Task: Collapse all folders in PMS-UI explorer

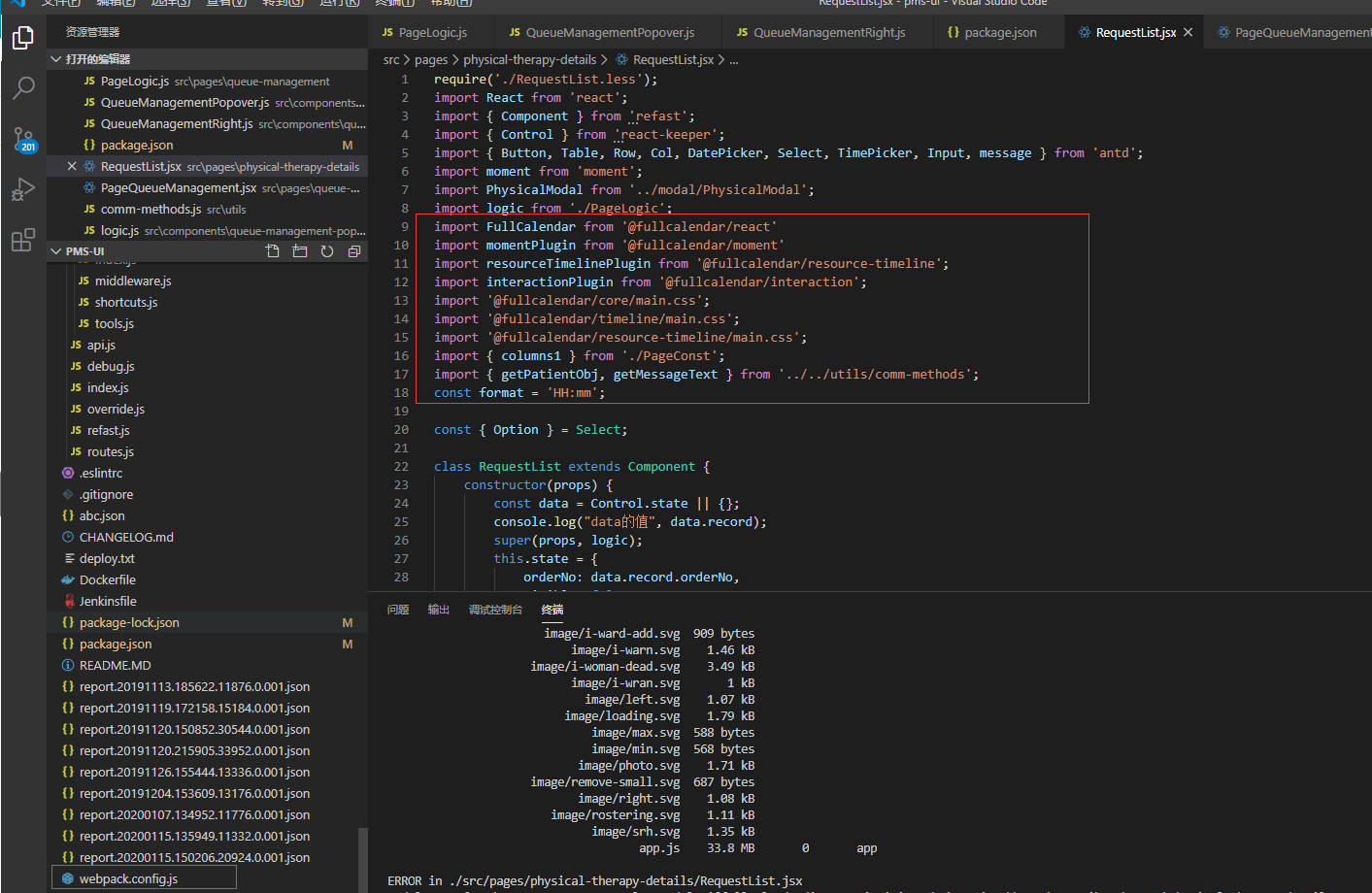Action: tap(354, 251)
